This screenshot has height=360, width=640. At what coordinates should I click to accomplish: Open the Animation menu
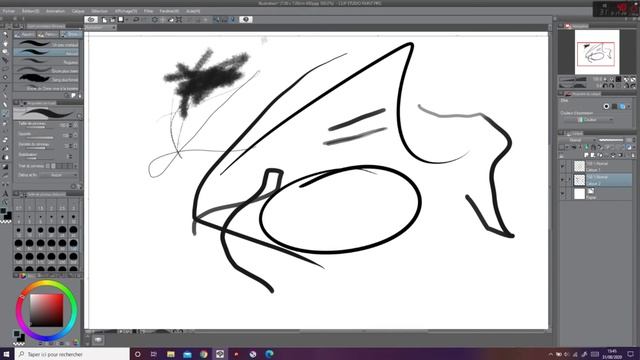56,11
